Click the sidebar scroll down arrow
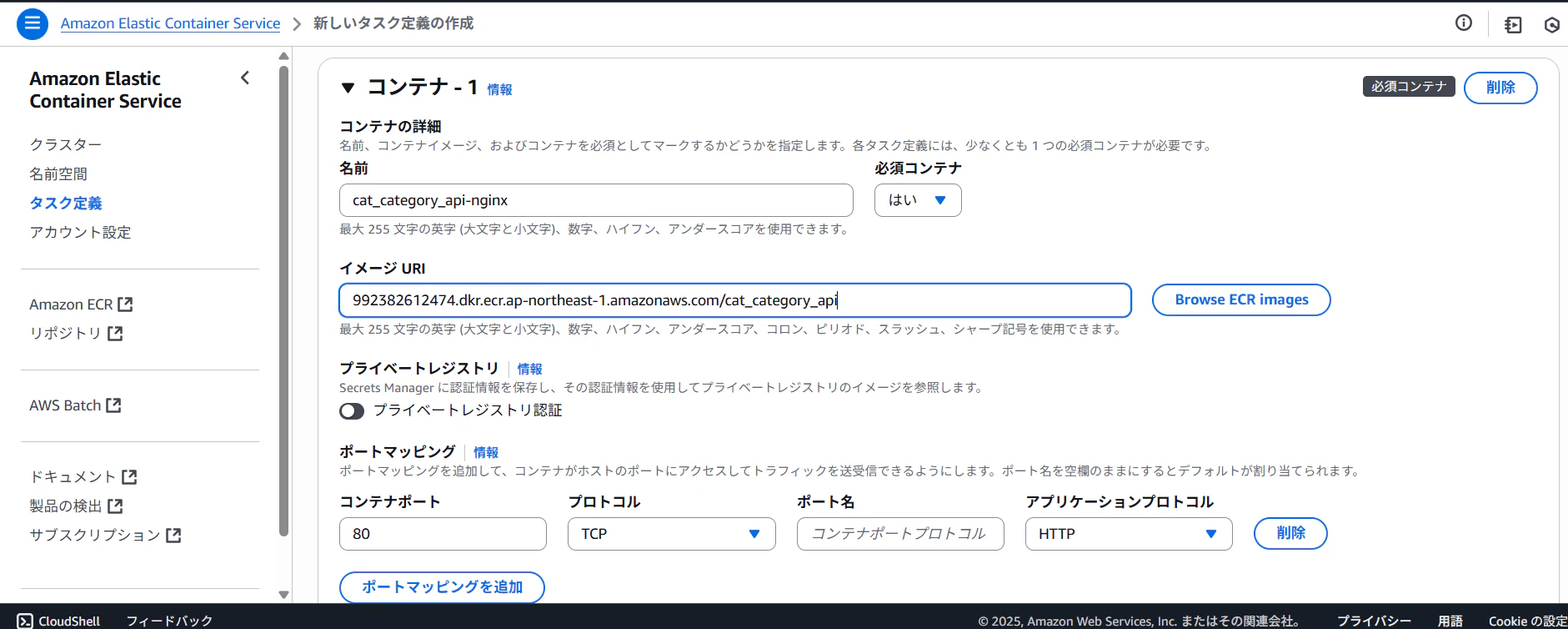This screenshot has height=629, width=1568. tap(283, 595)
